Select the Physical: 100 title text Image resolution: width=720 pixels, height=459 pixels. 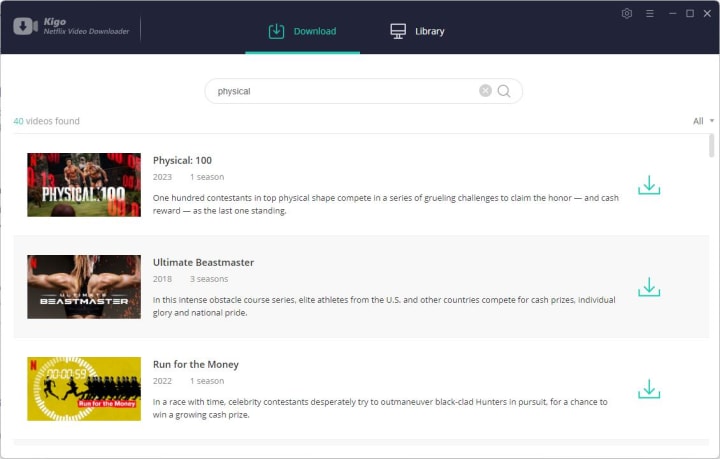click(182, 160)
